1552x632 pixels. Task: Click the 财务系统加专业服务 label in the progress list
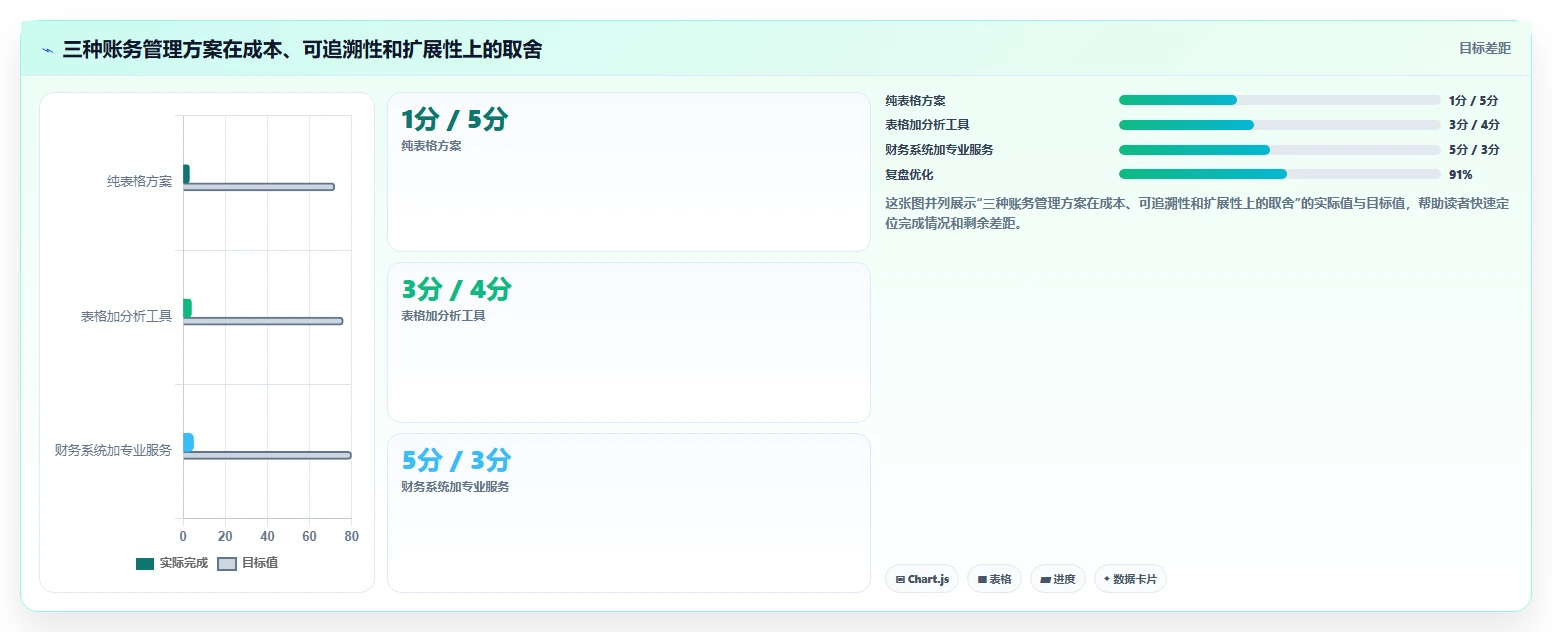point(939,150)
